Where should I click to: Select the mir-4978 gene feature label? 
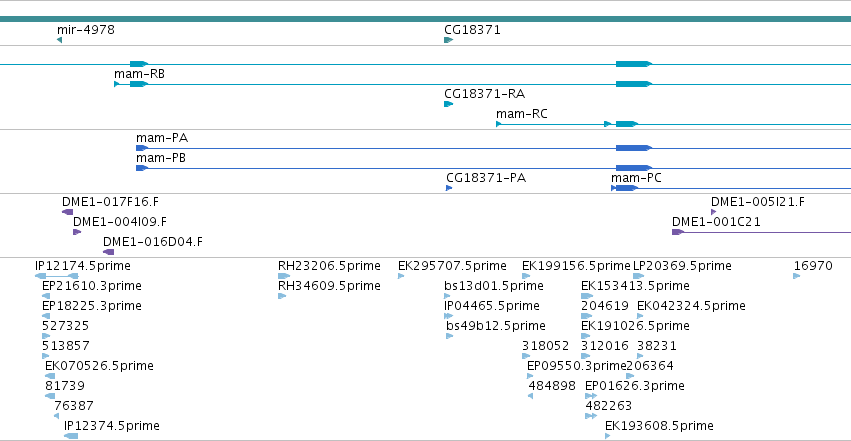point(86,29)
